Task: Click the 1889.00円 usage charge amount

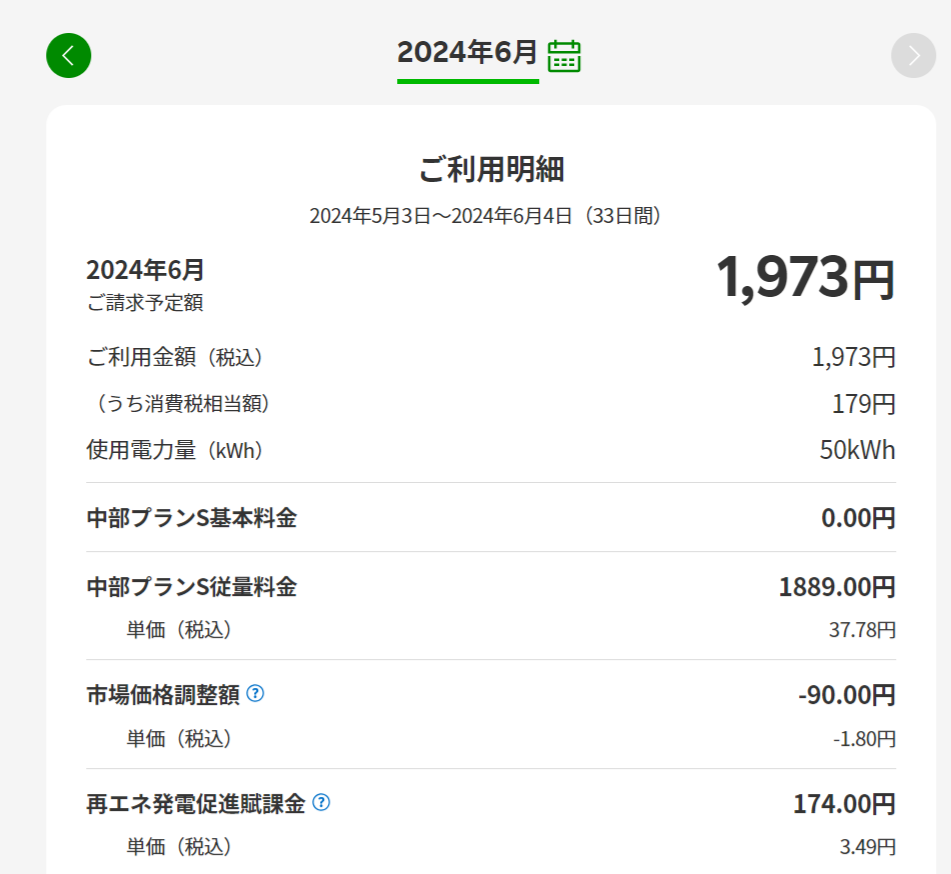Action: [x=836, y=587]
